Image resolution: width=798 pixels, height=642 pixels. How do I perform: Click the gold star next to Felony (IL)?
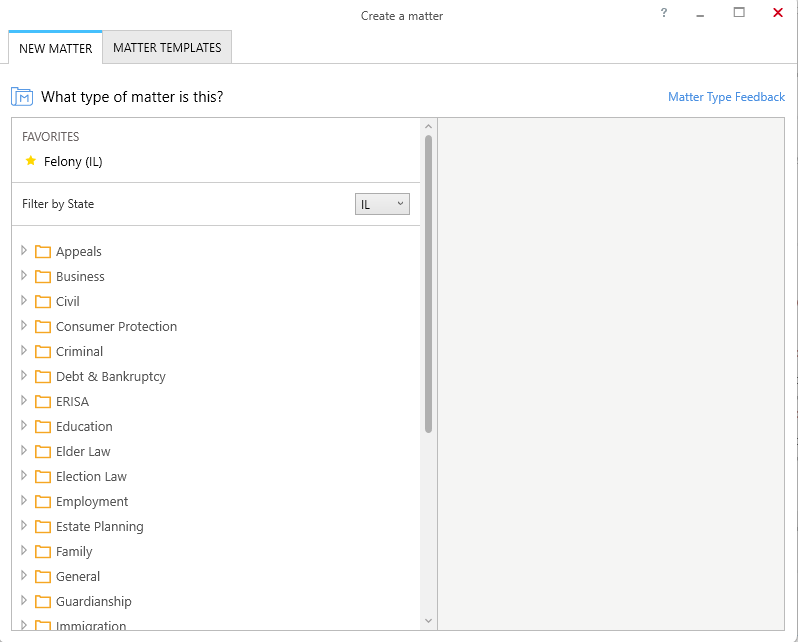31,161
